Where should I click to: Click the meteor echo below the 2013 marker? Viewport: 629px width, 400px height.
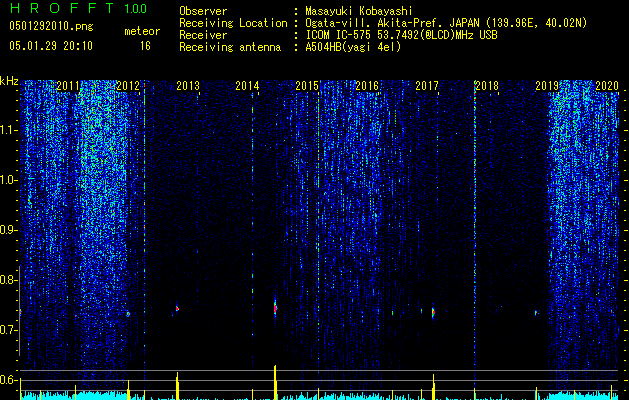177,309
